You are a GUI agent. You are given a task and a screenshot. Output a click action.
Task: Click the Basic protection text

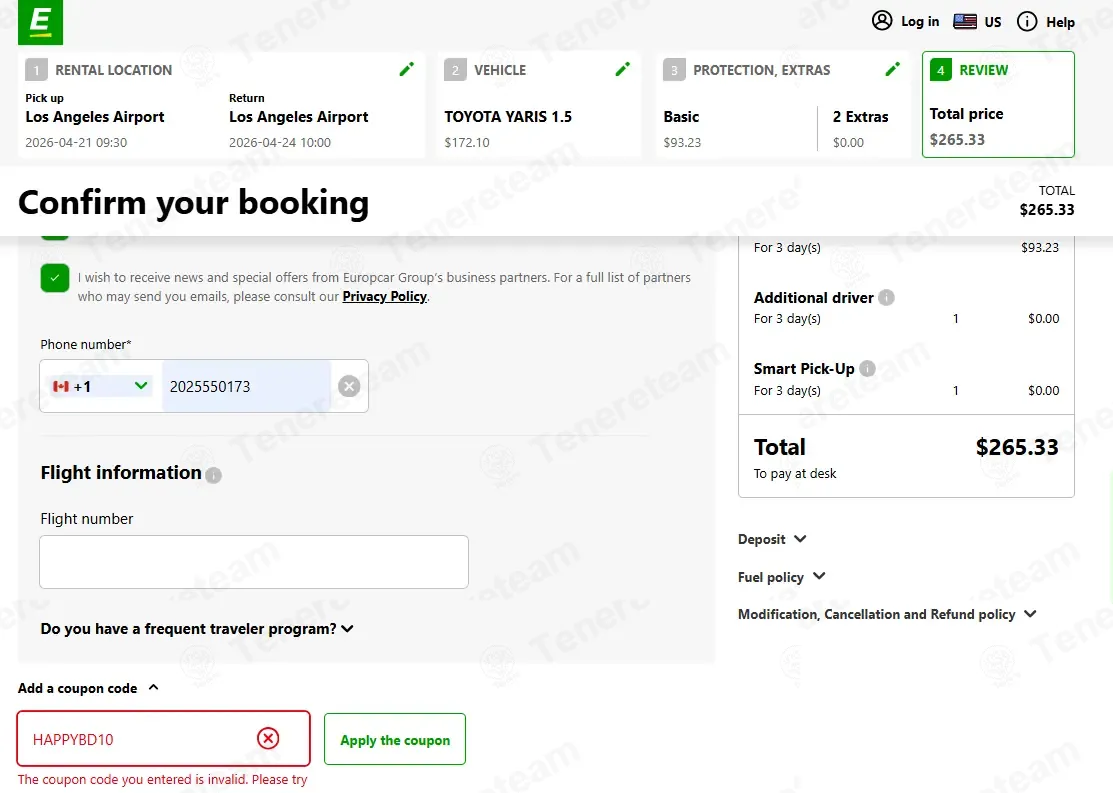[681, 116]
